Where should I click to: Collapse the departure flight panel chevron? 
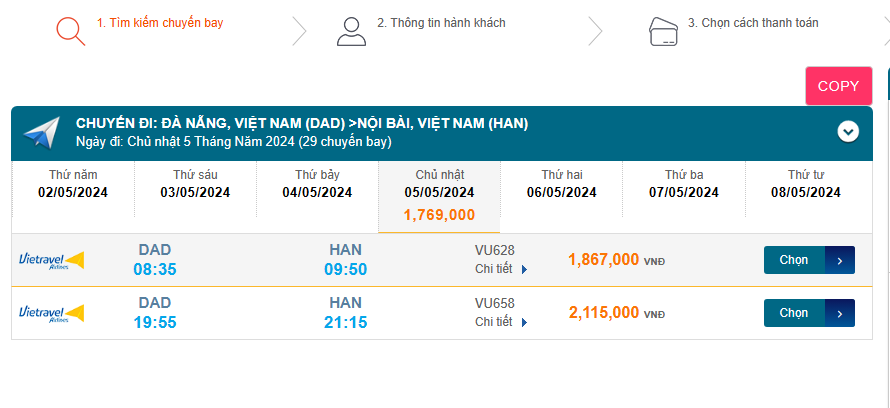coord(848,131)
